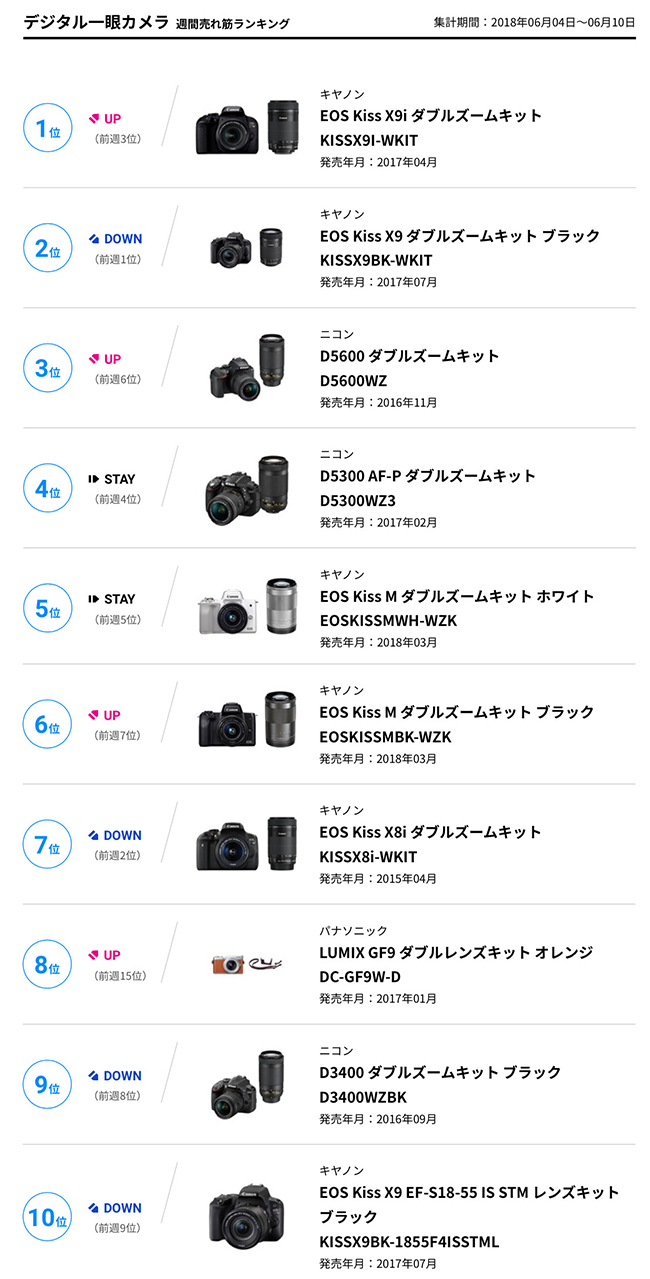Click the UP arrow icon for rank 3
The width and height of the screenshot is (650, 1279).
pyautogui.click(x=94, y=359)
